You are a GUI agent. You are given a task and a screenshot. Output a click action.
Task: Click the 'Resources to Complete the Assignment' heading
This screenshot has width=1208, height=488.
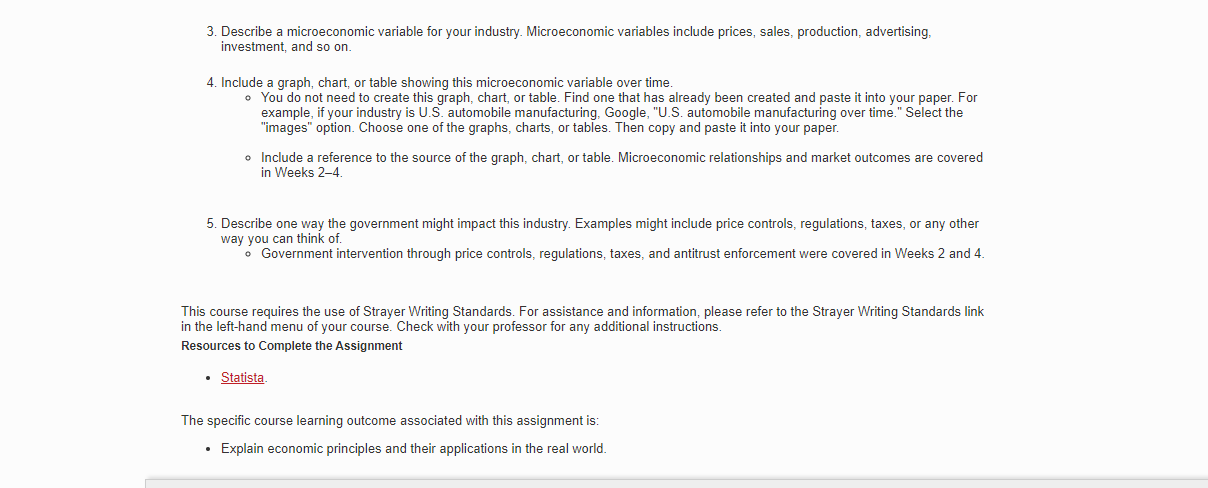292,346
